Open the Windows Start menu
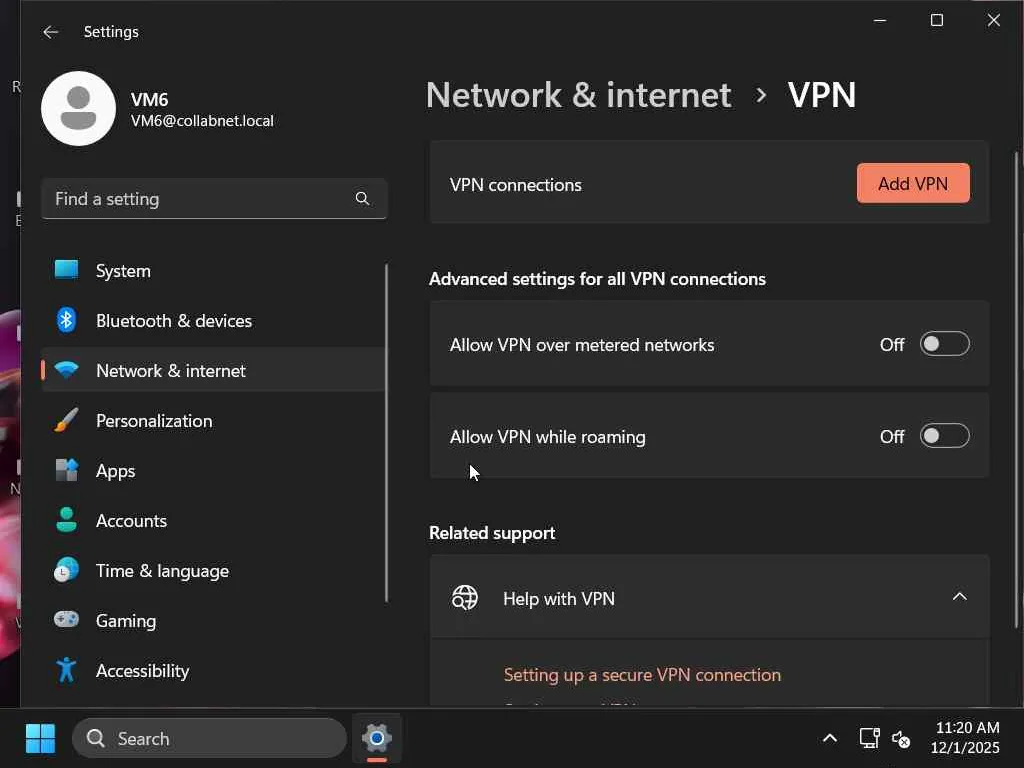Viewport: 1024px width, 768px height. (40, 739)
